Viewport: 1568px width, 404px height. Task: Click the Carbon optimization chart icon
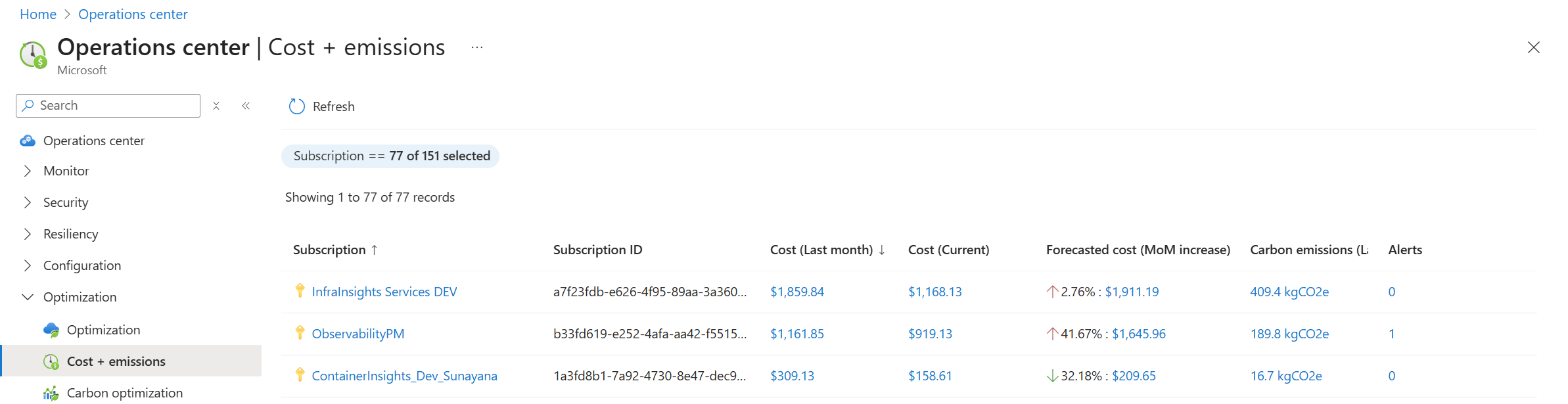click(51, 393)
